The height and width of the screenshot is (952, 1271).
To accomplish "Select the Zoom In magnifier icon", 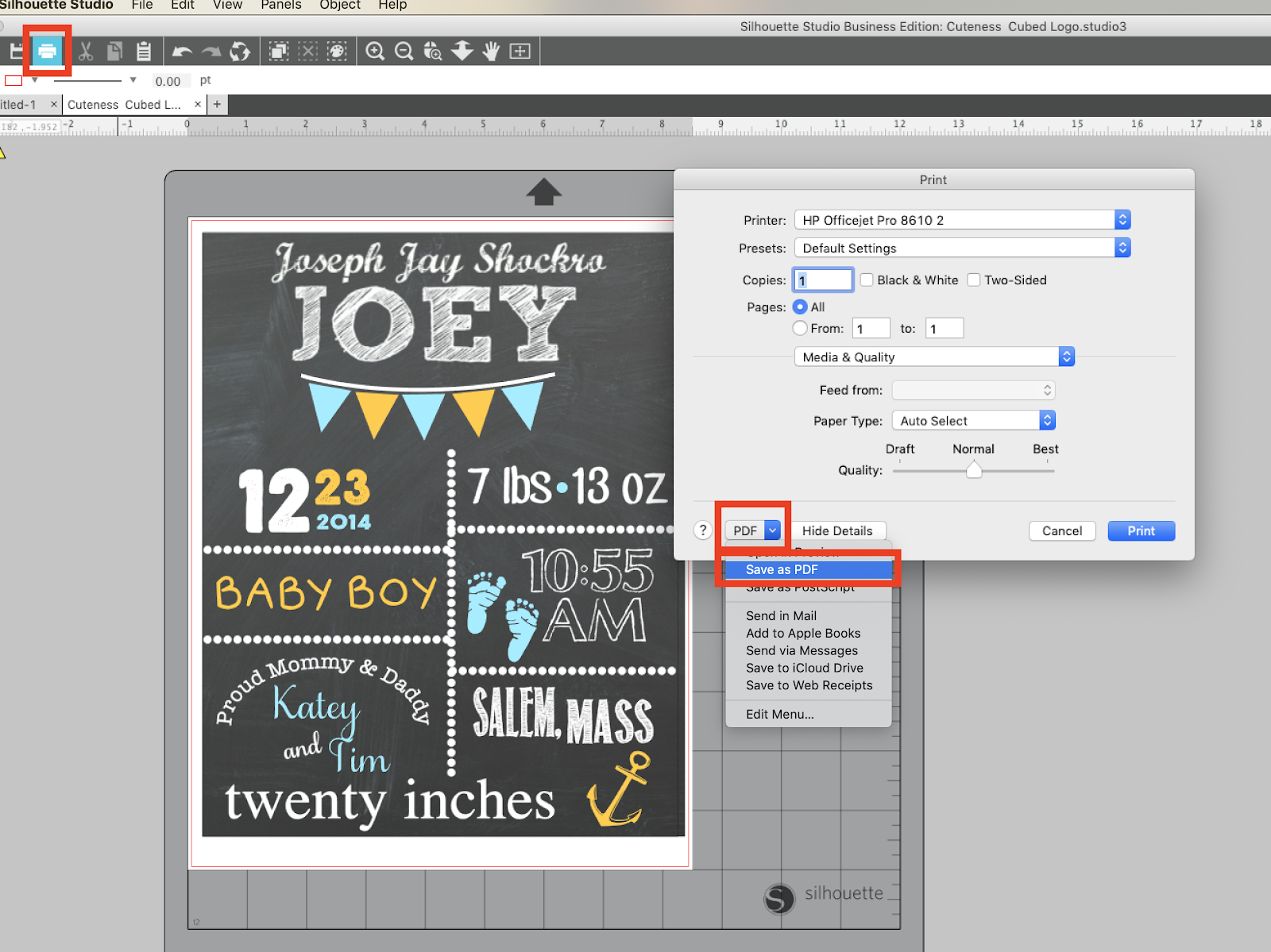I will [x=374, y=50].
